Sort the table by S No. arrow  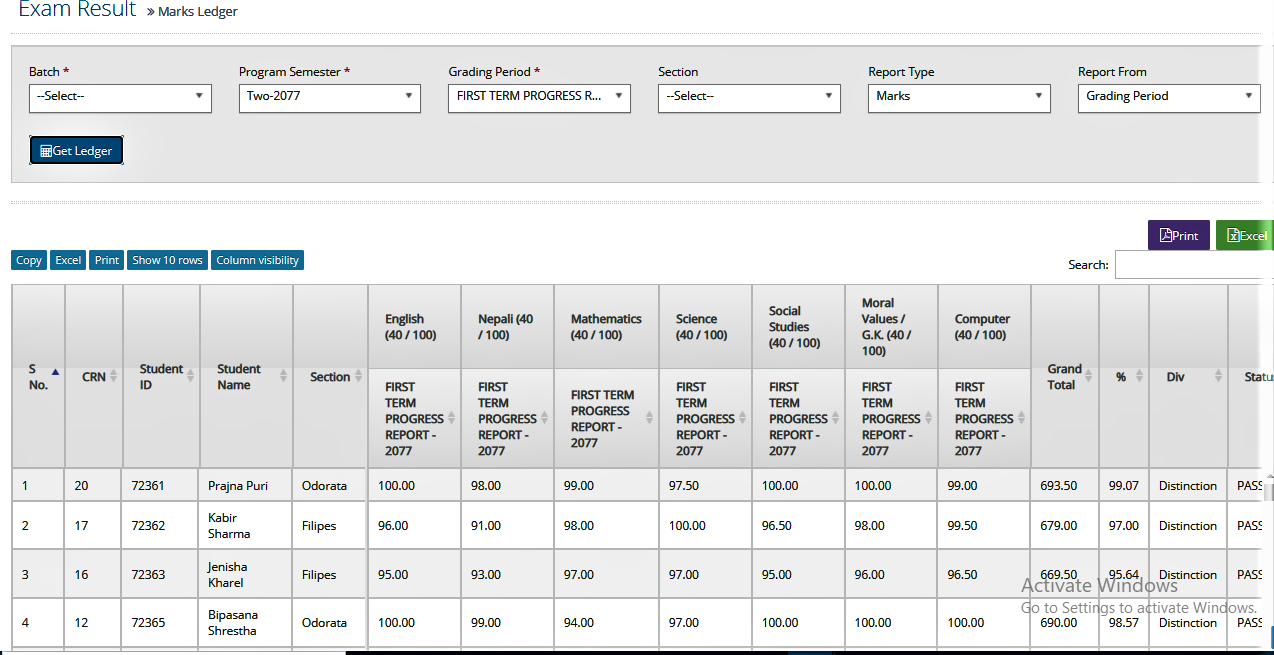[x=55, y=371]
